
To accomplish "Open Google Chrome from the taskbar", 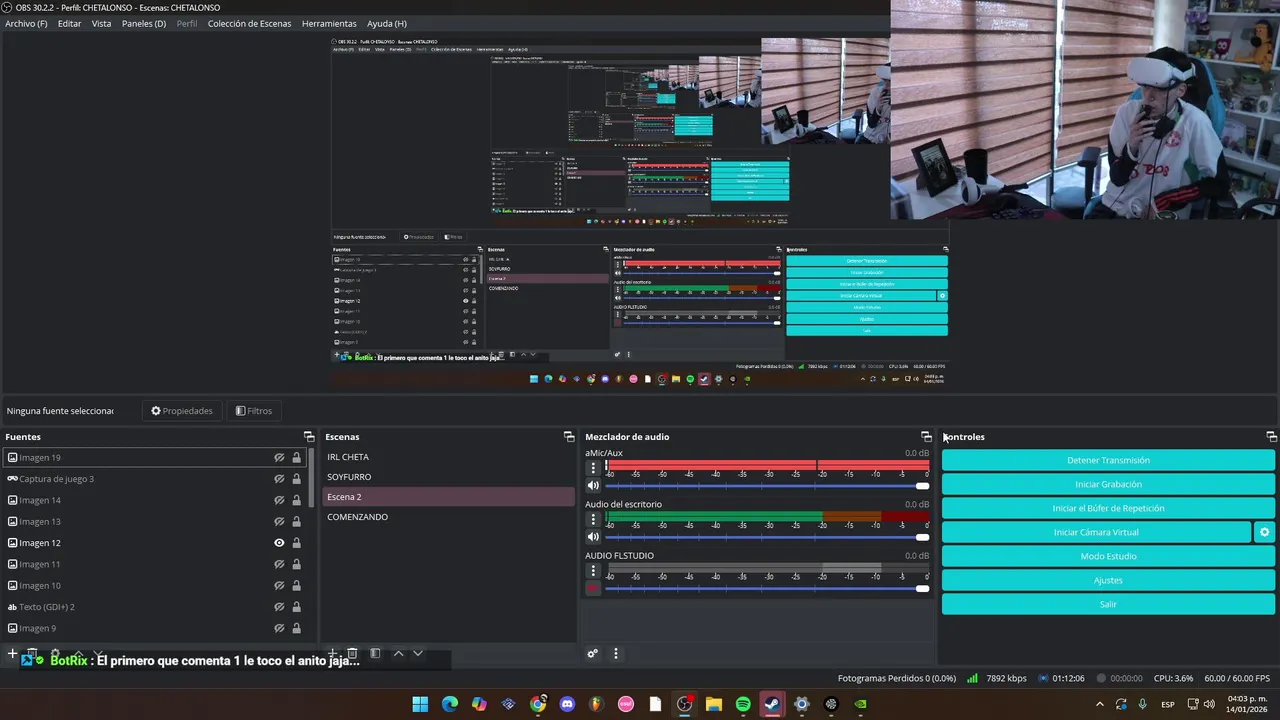I will [x=538, y=704].
